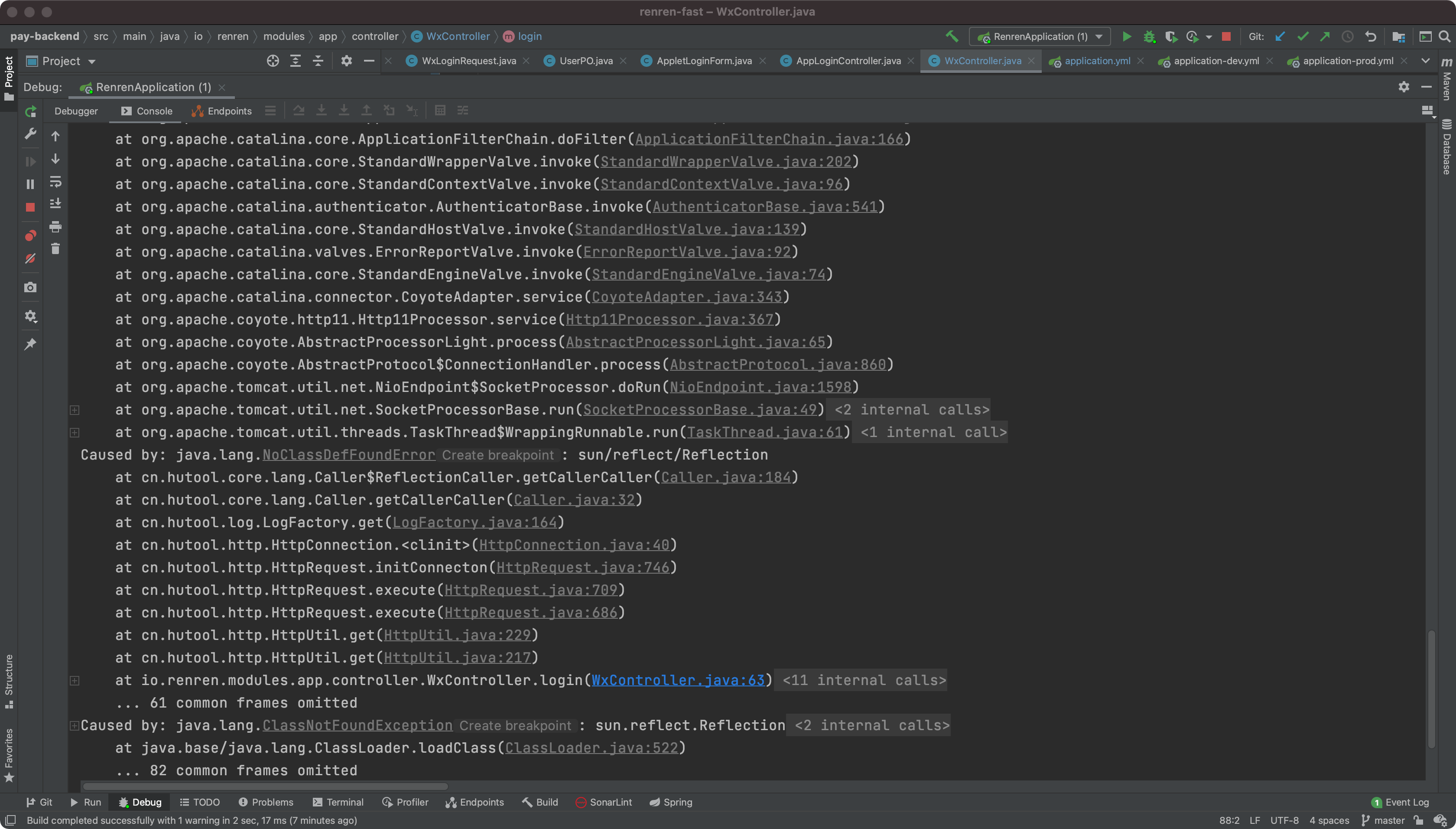
Task: Click the Build hammer icon in toolbar
Action: click(951, 36)
